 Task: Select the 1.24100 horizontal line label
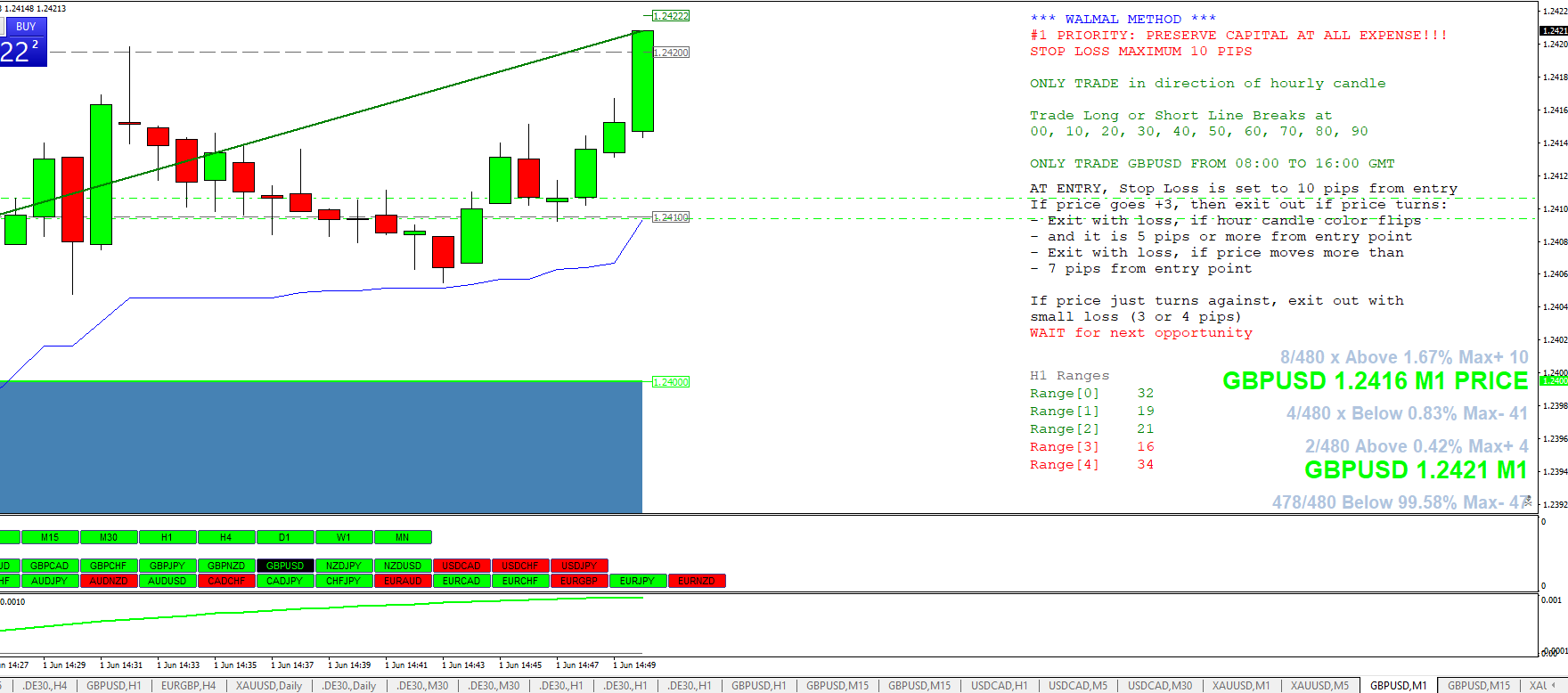671,217
